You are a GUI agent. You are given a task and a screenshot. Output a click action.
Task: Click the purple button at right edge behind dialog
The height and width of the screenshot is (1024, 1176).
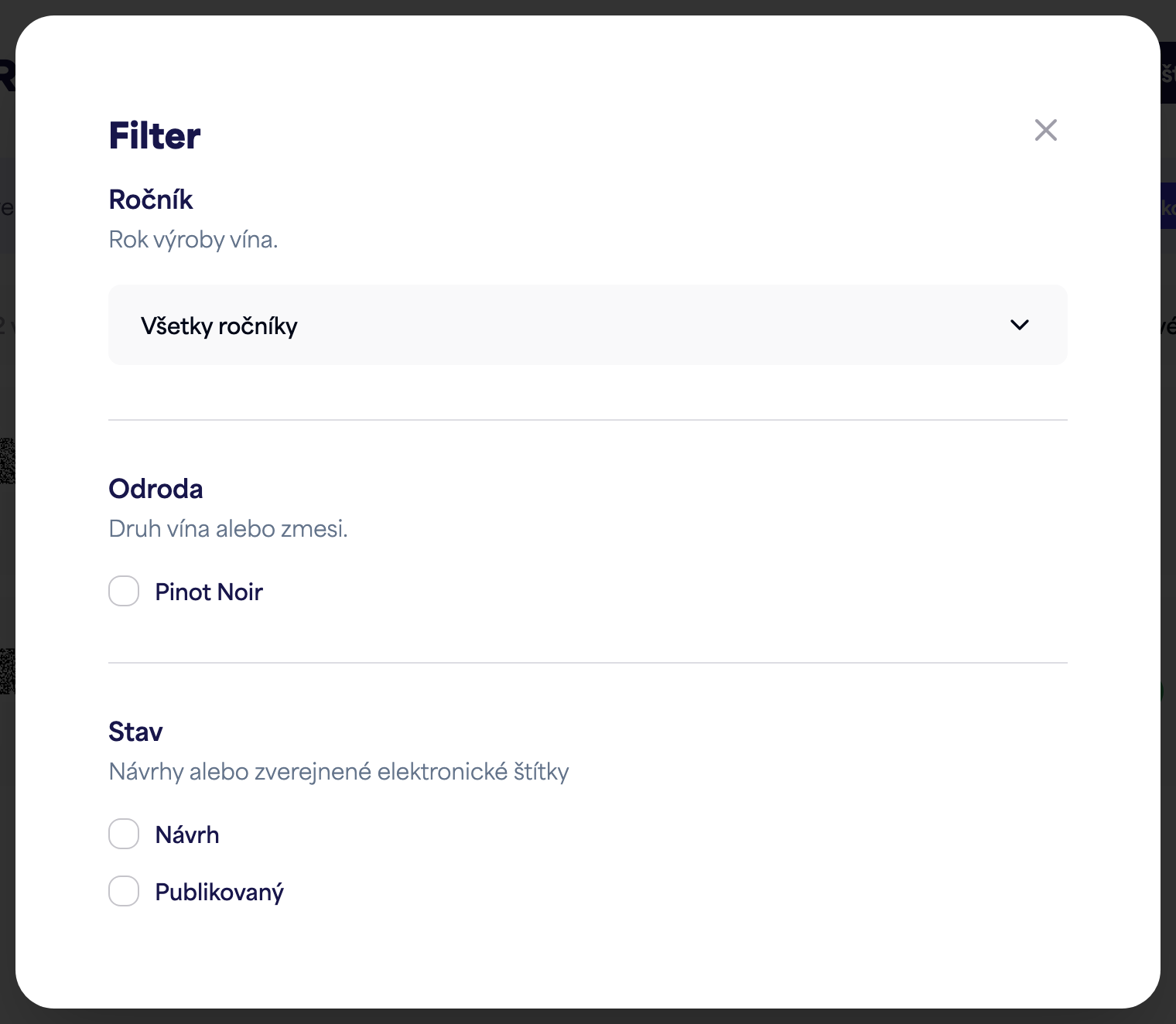click(x=1167, y=206)
